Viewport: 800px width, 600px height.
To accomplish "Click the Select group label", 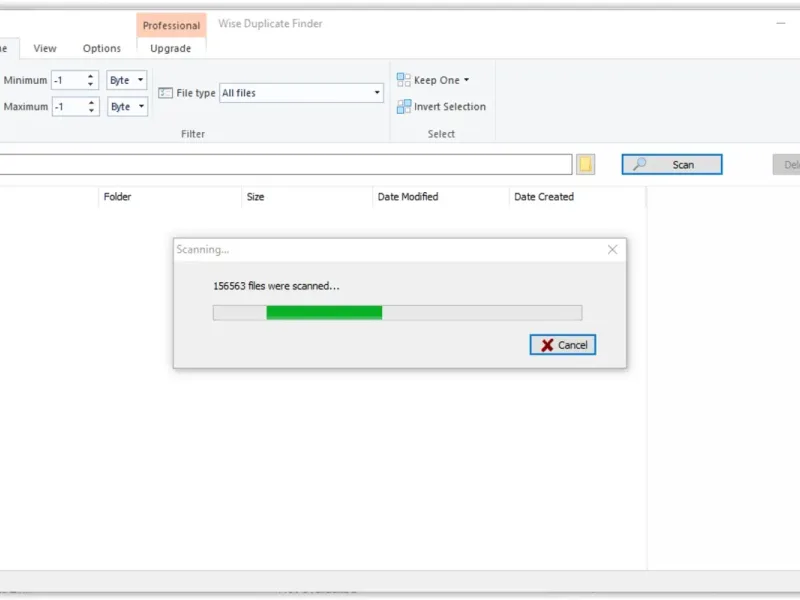I will point(441,134).
